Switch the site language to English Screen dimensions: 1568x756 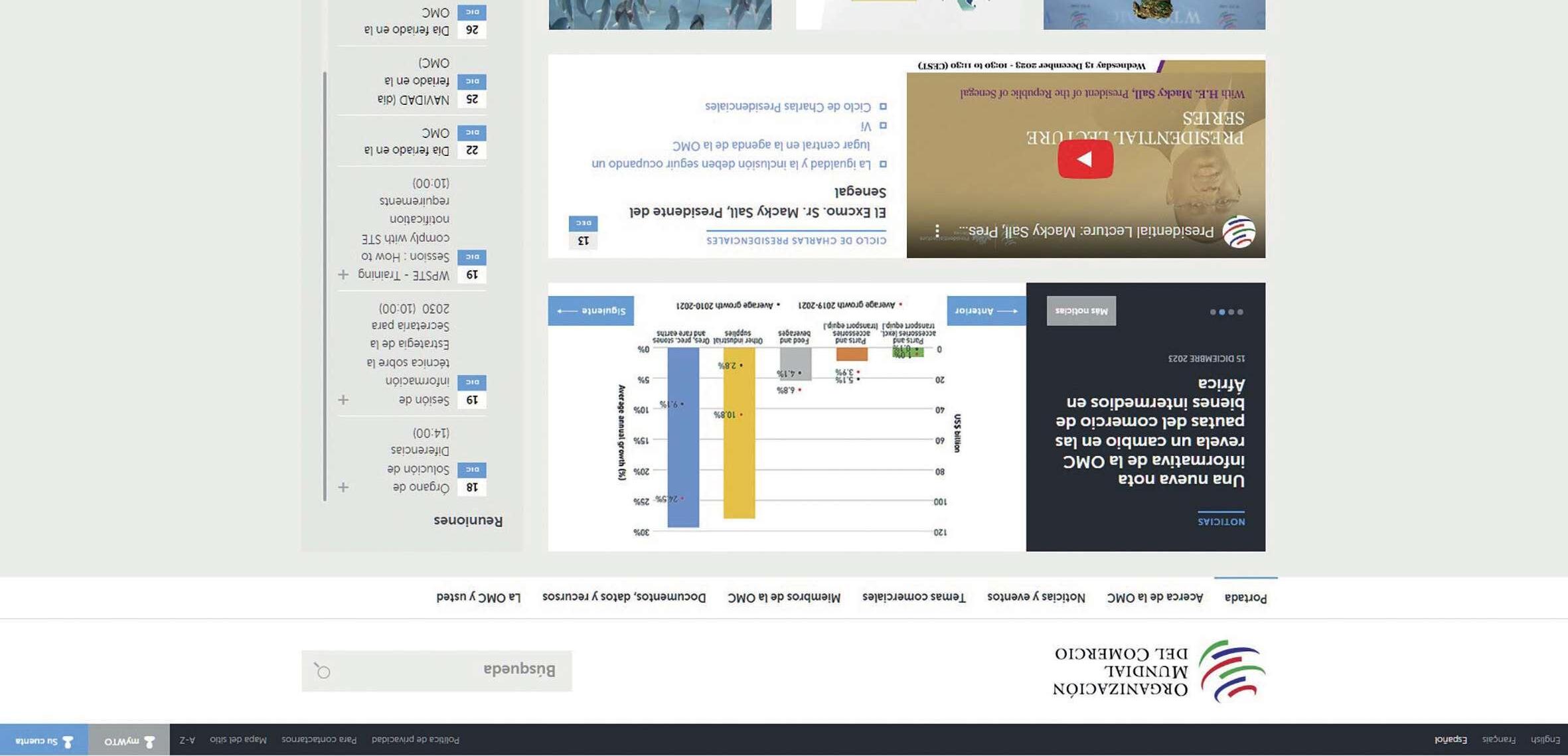[x=1545, y=739]
